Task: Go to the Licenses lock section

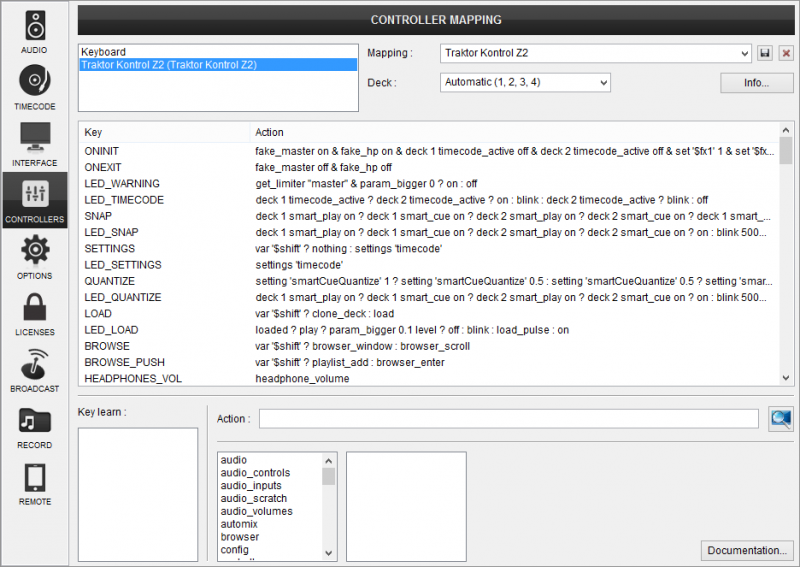Action: 34,312
